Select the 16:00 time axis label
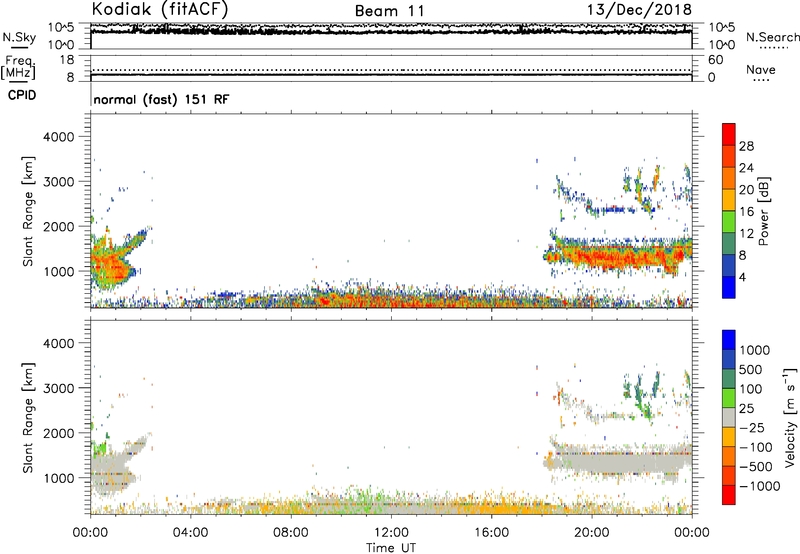 [491, 533]
